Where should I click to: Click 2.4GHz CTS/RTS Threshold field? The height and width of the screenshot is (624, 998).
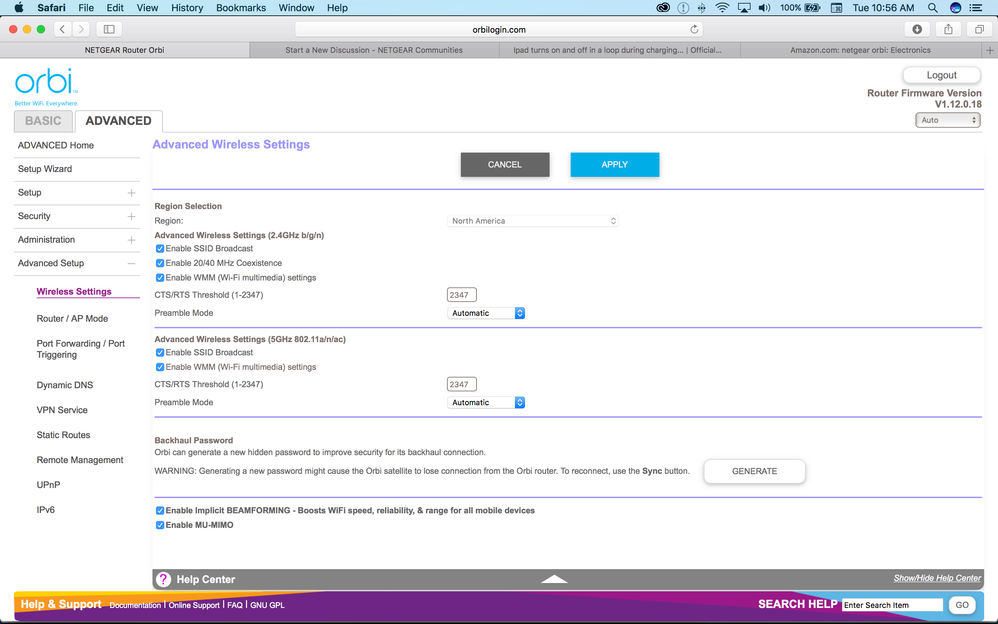pos(461,295)
